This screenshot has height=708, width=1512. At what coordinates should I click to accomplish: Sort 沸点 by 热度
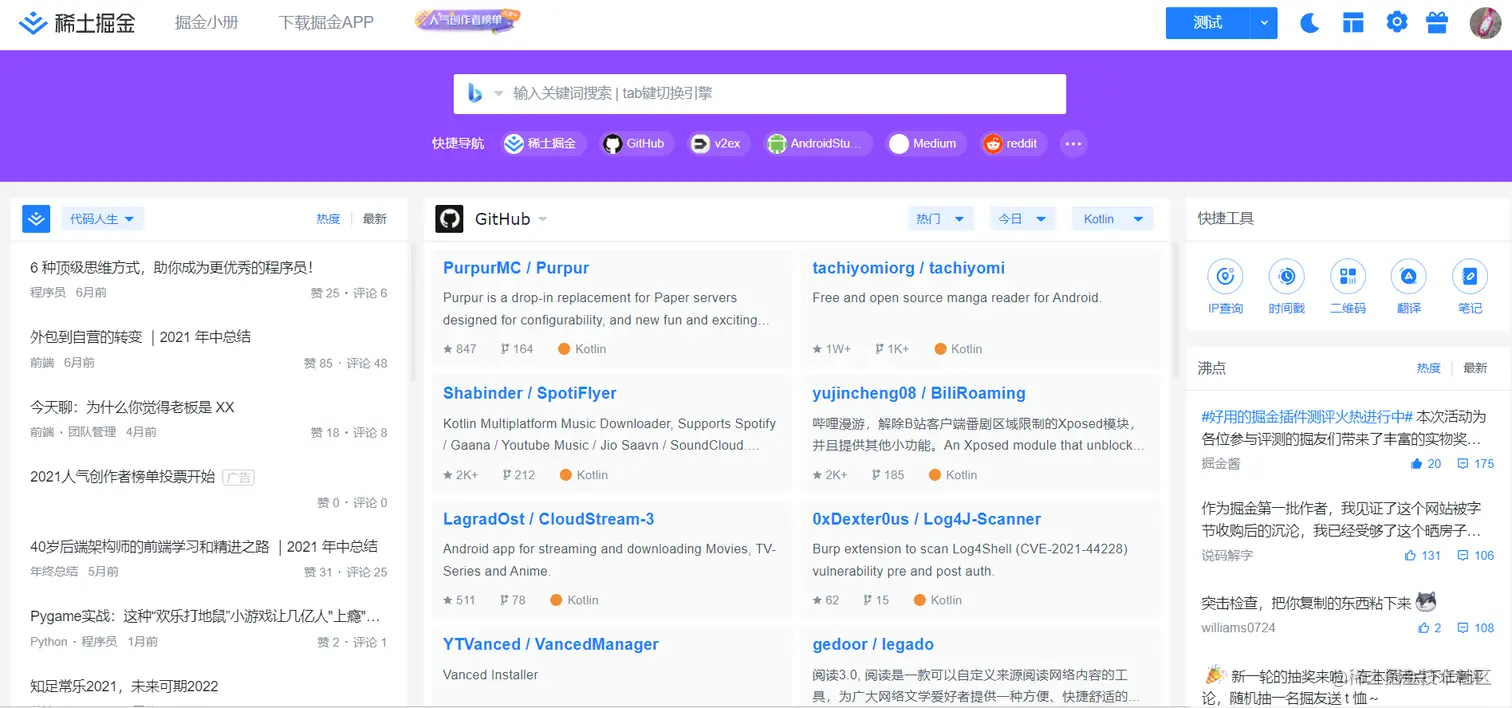click(1429, 368)
